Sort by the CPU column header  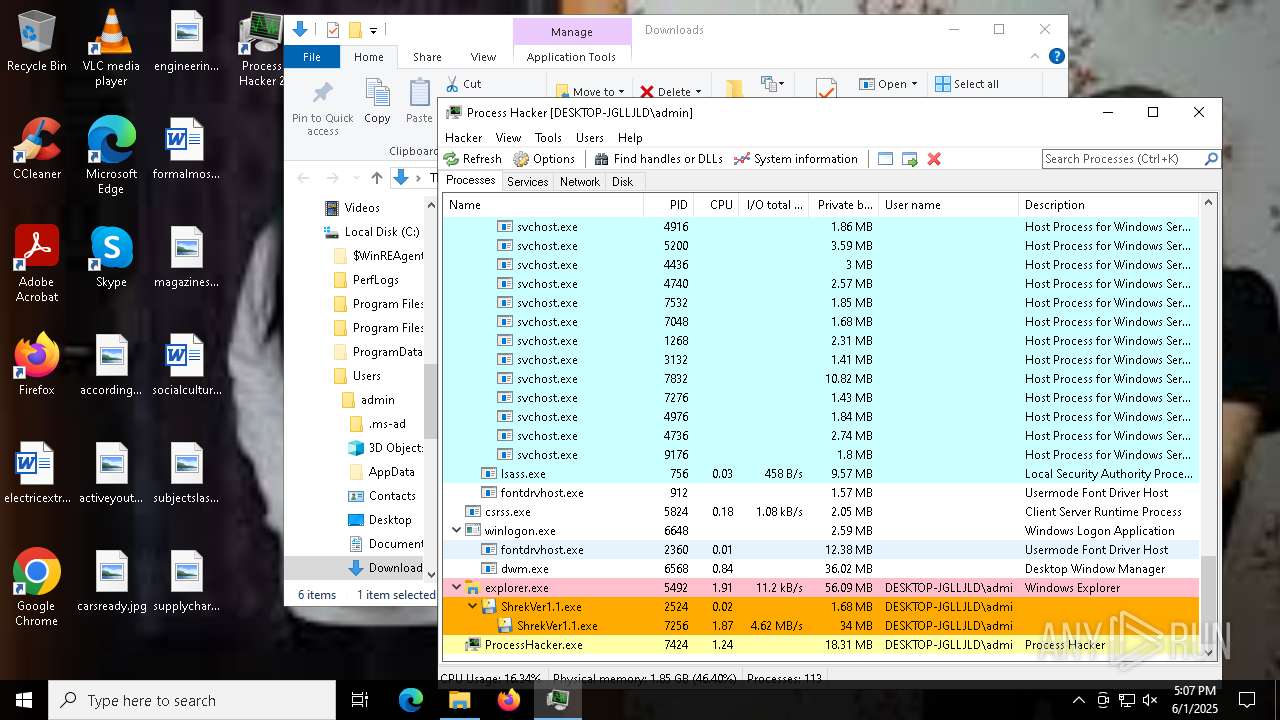tap(717, 205)
